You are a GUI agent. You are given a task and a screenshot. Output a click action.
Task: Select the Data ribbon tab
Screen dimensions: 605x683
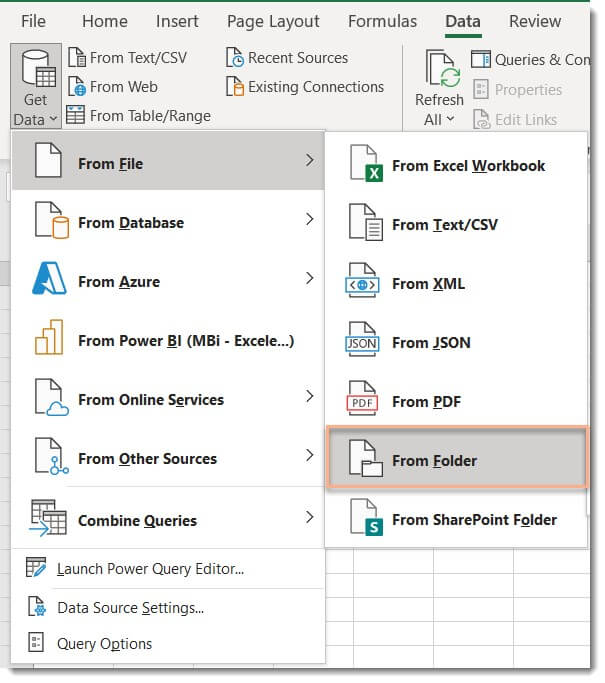[463, 21]
